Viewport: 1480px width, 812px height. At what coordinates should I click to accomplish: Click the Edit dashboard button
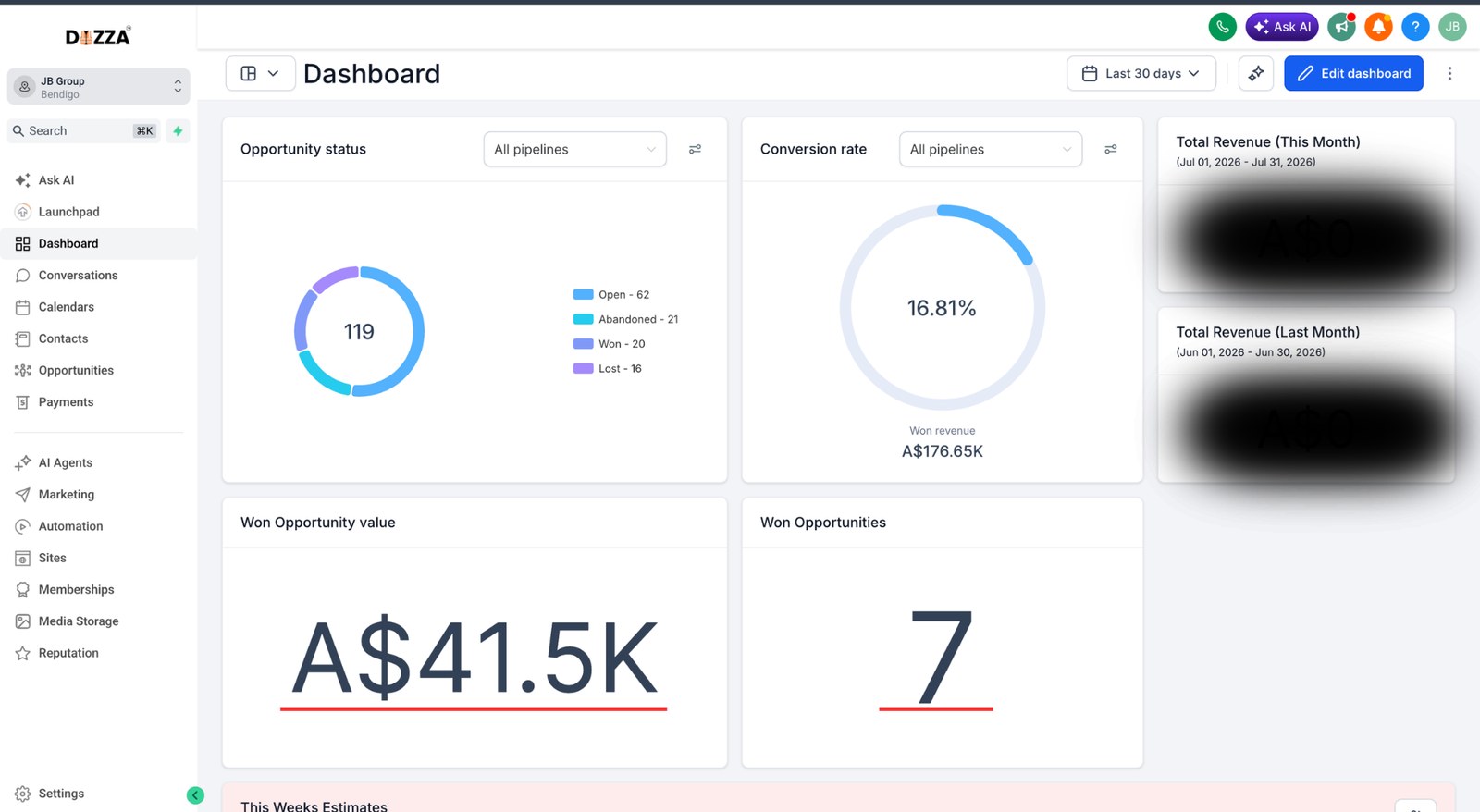[x=1353, y=73]
